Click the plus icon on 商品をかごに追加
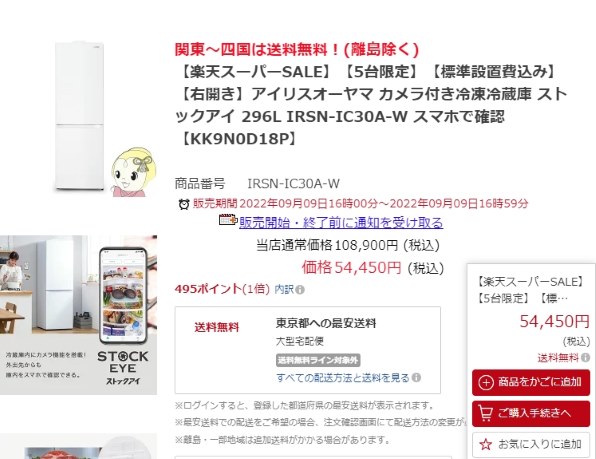Viewport: 596px width, 459px height. [x=486, y=382]
